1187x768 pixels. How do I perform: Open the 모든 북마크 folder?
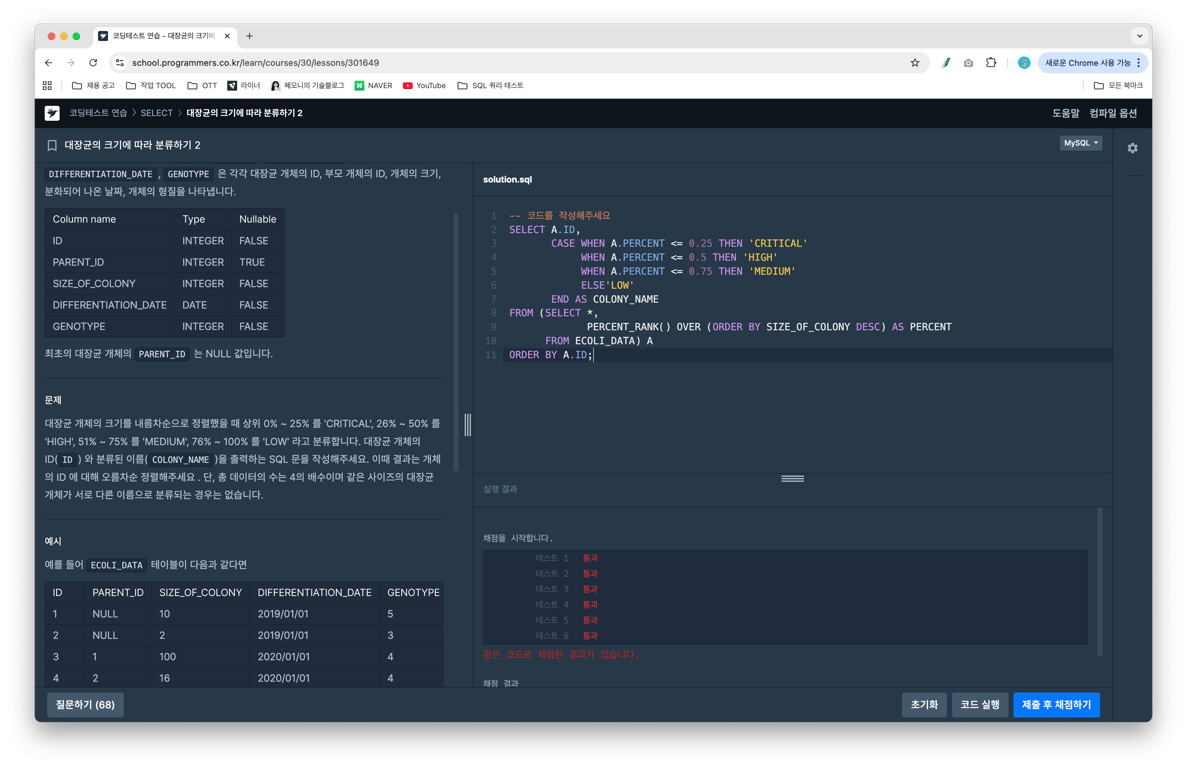(x=1118, y=86)
